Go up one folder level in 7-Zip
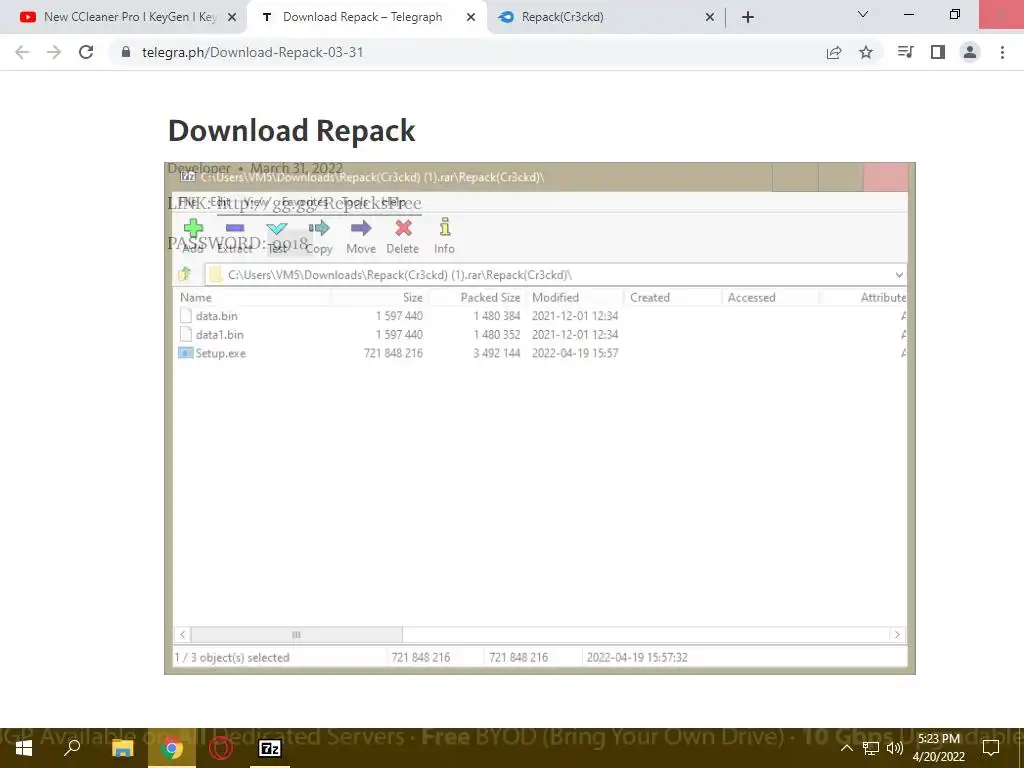 click(x=185, y=274)
